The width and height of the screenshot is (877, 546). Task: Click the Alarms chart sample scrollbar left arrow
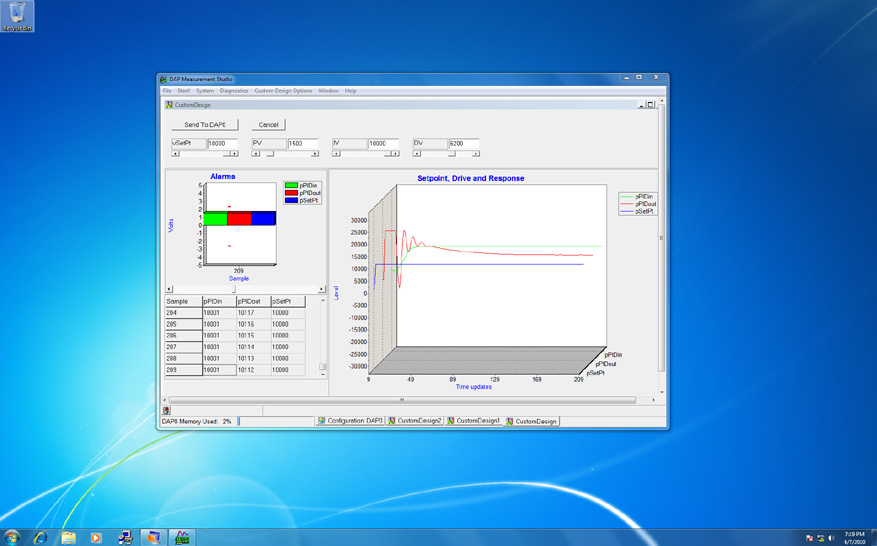(169, 289)
